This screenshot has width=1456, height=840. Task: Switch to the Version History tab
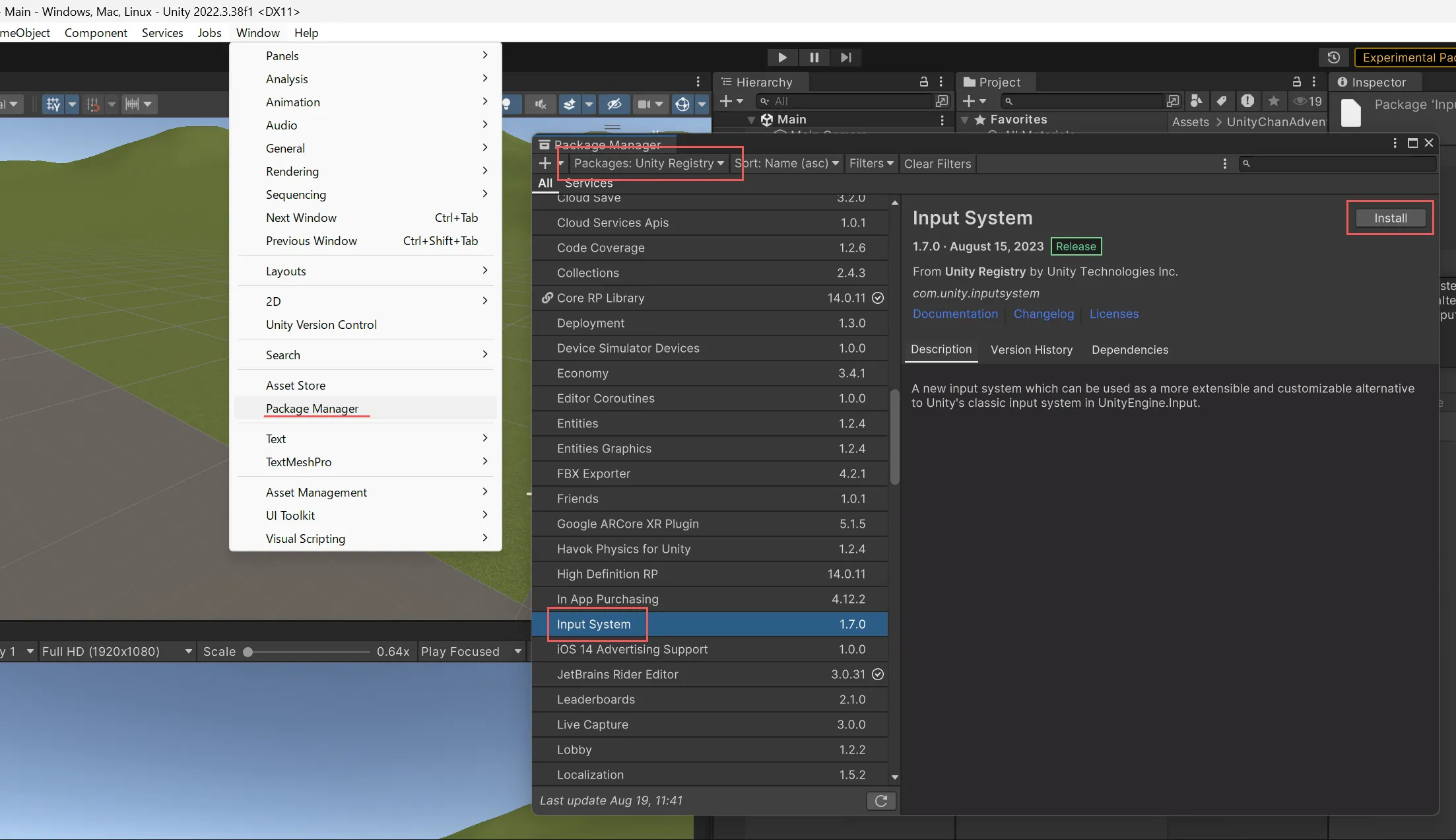pyautogui.click(x=1031, y=350)
